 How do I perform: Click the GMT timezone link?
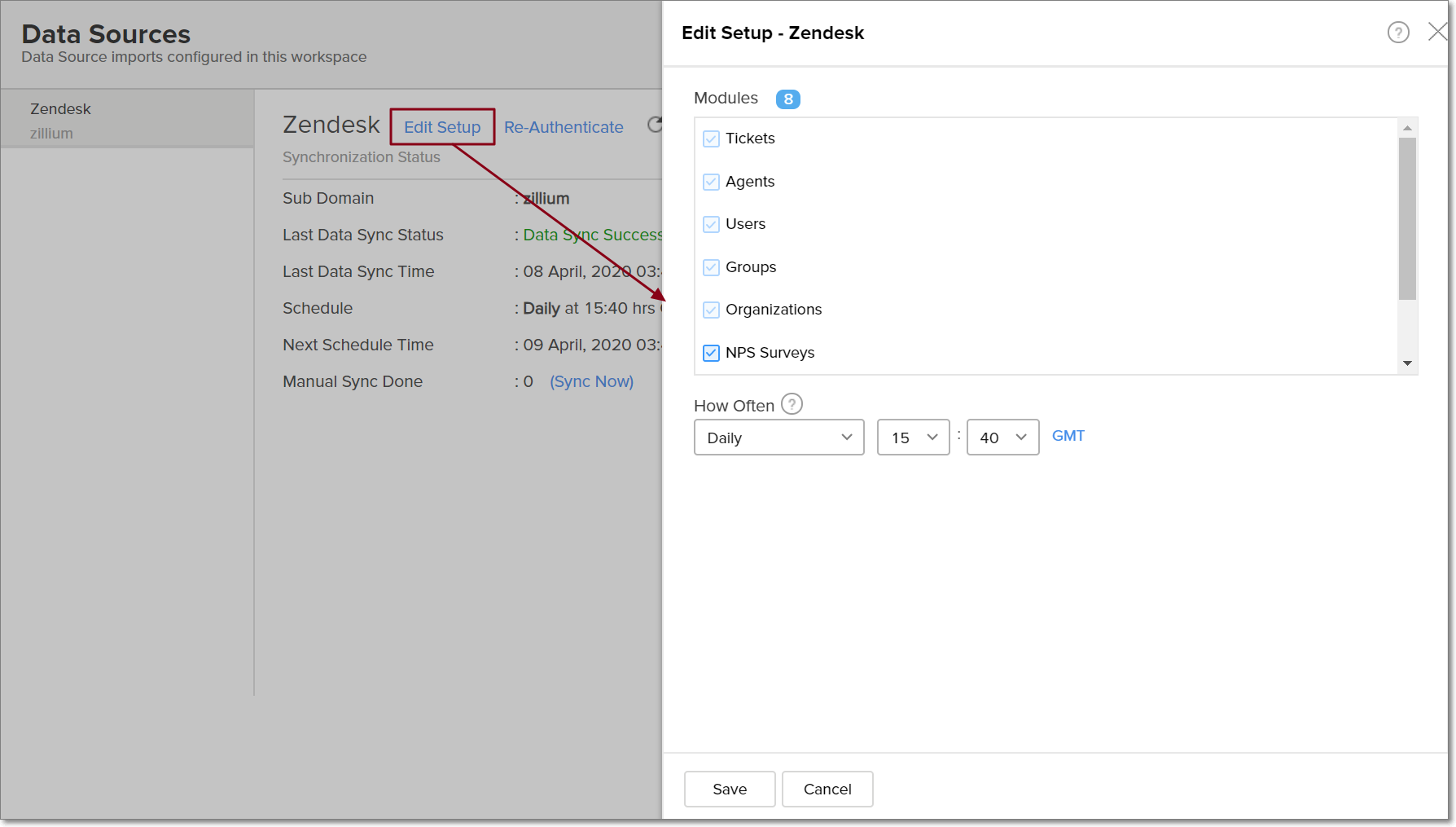coord(1068,436)
